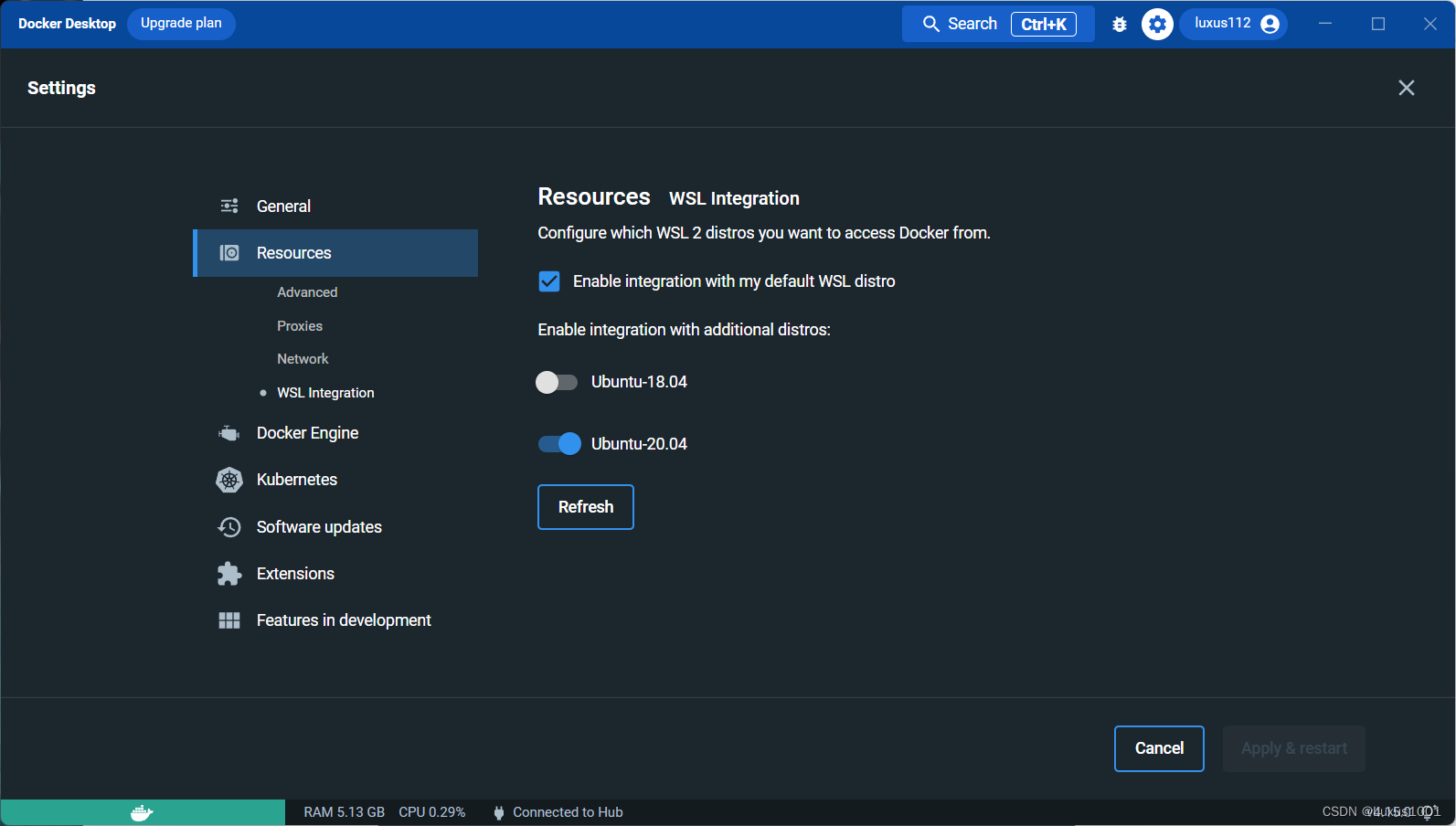Click the Search field in the header
The height and width of the screenshot is (826, 1456).
998,24
